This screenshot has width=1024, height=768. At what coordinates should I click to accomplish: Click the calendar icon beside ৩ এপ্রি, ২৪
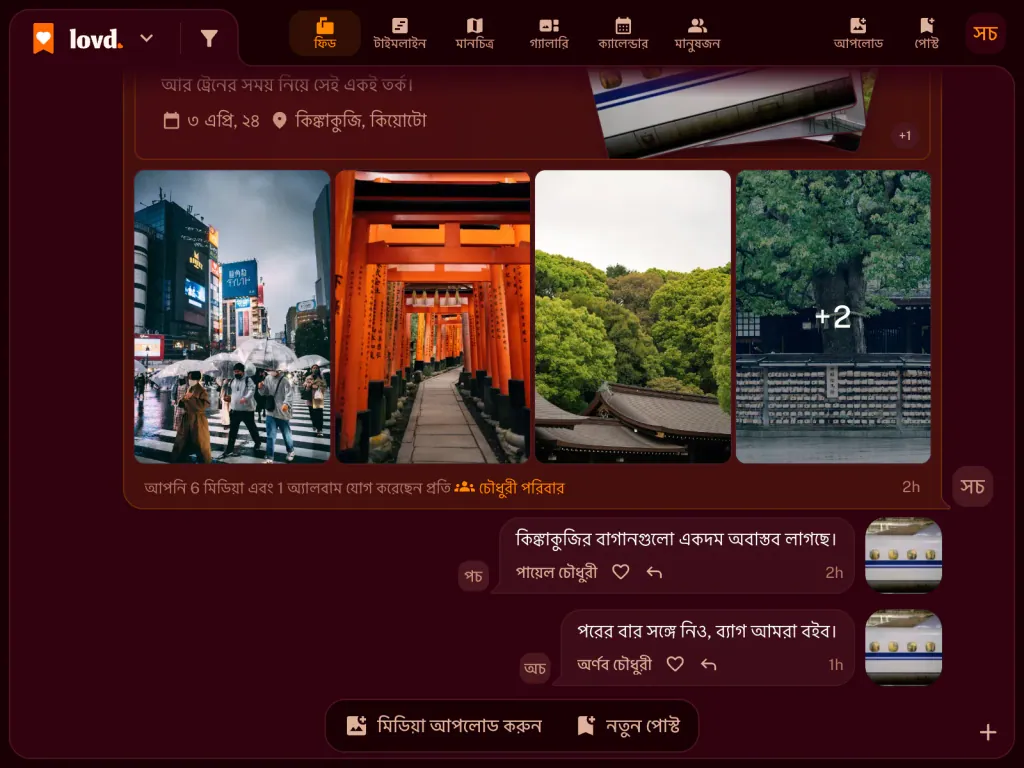click(x=171, y=121)
